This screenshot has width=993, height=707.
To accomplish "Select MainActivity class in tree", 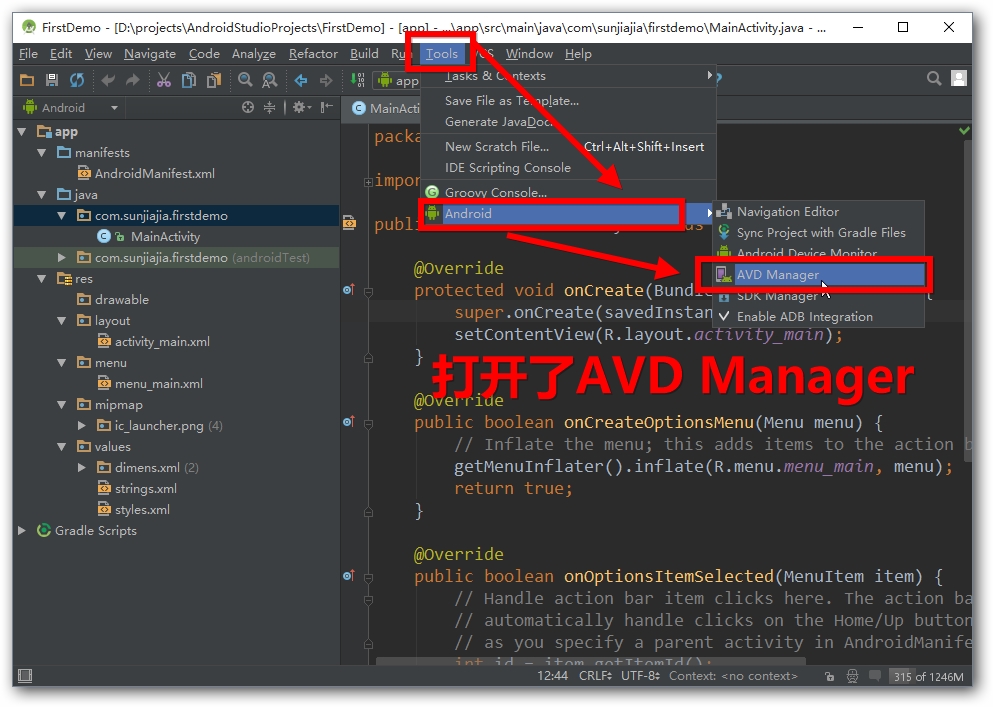I will point(165,236).
